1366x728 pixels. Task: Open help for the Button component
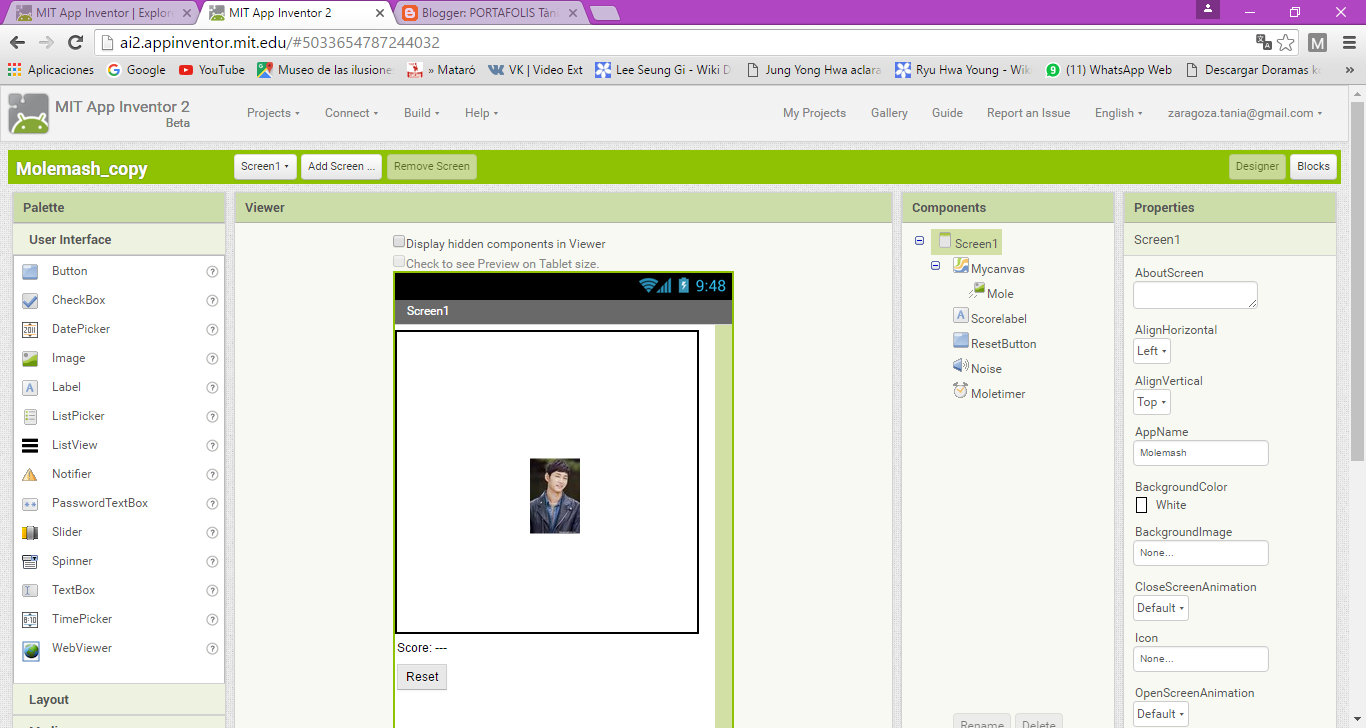tap(212, 271)
